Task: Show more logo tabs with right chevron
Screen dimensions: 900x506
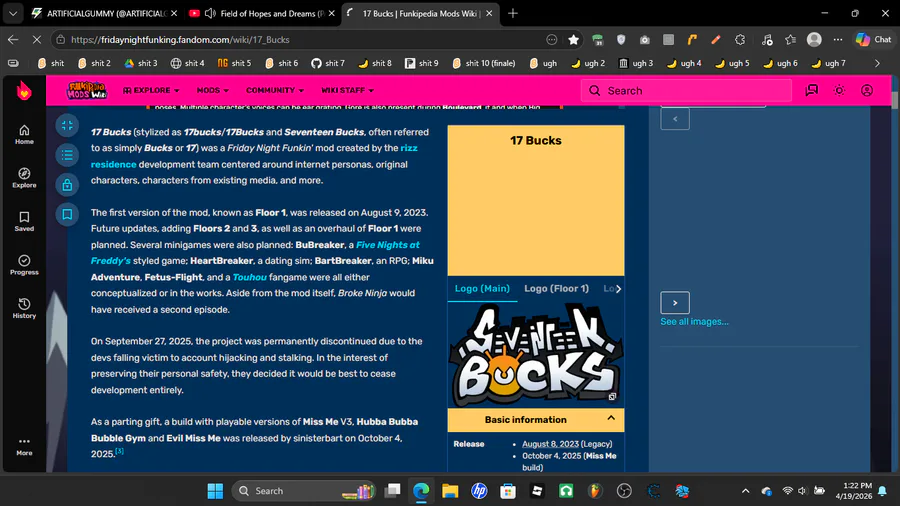Action: [618, 289]
